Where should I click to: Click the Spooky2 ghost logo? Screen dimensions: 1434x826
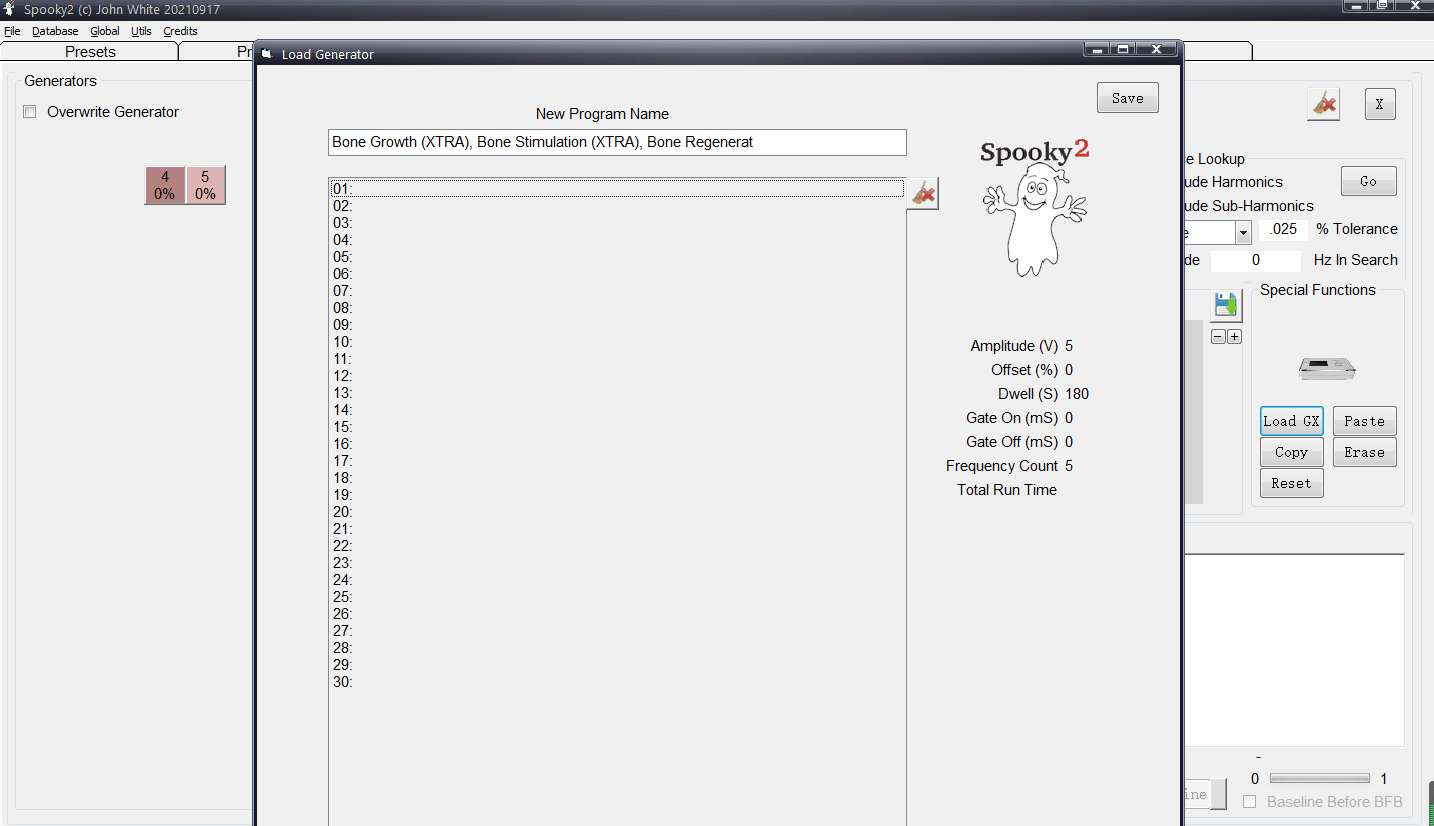coord(1034,208)
